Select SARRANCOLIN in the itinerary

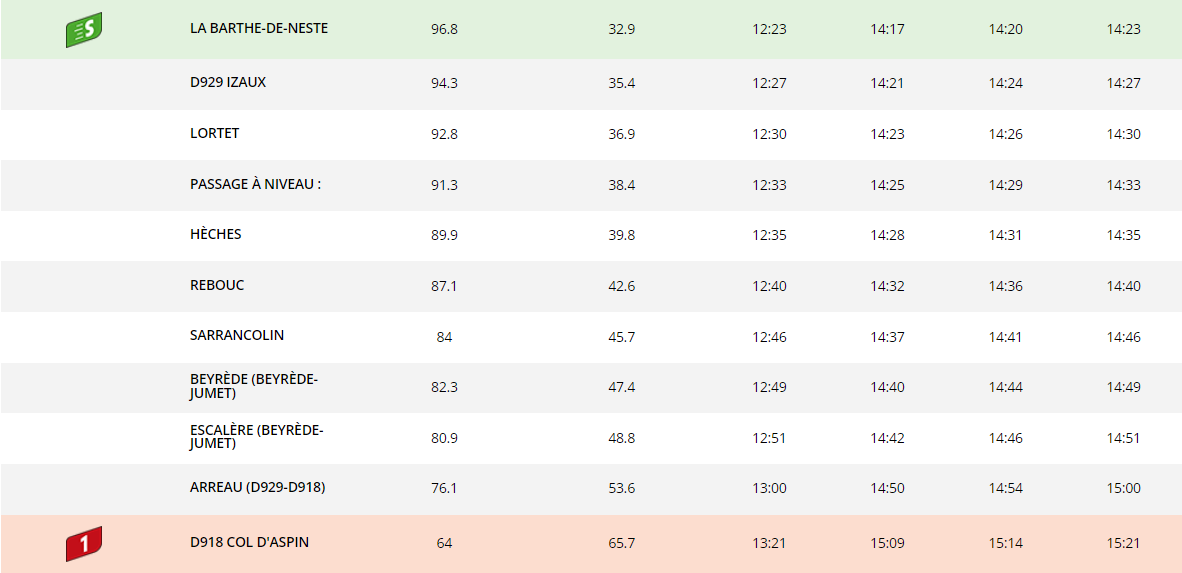[x=237, y=336]
